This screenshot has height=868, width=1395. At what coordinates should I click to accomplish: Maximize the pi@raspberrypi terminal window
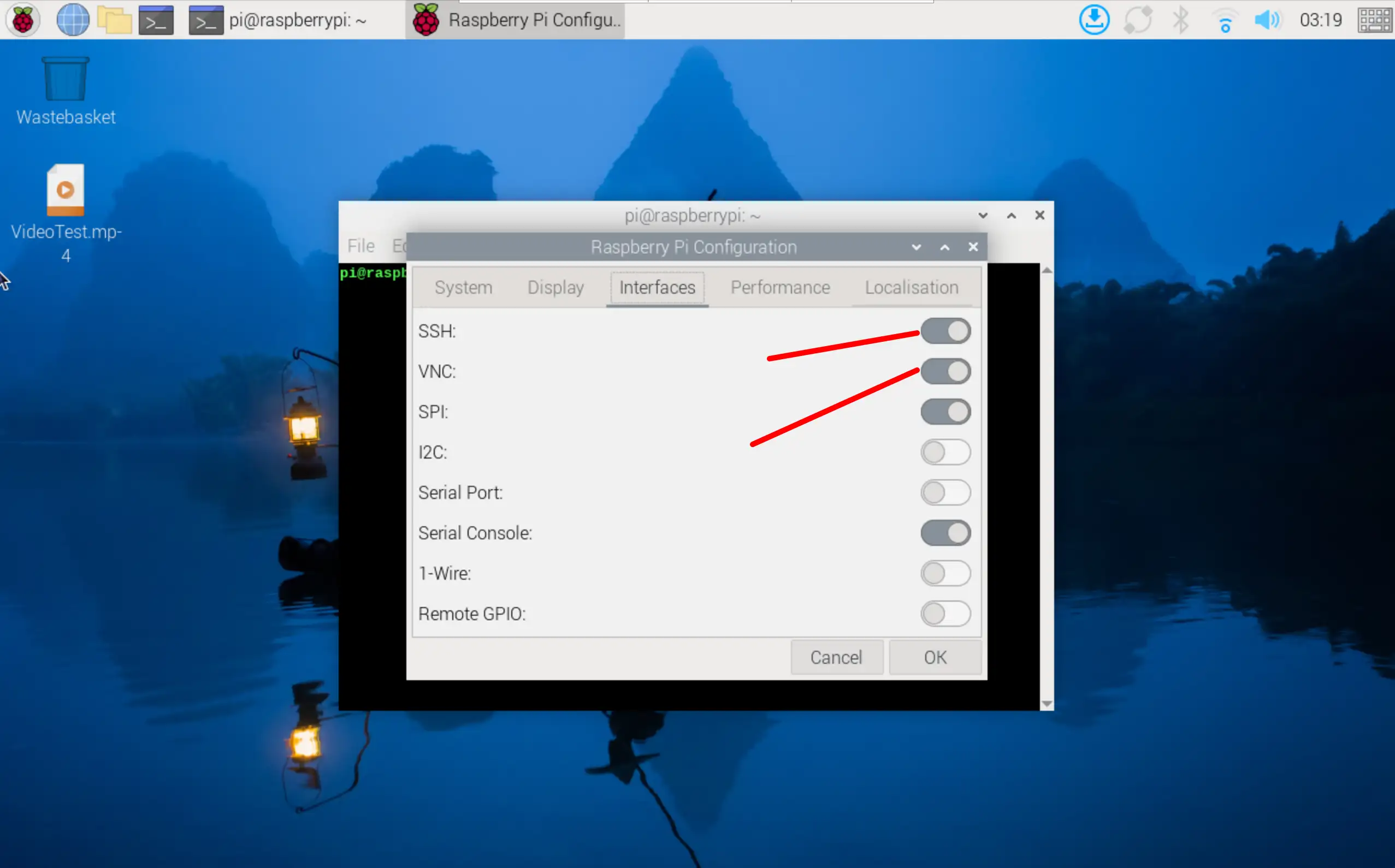pyautogui.click(x=1012, y=215)
